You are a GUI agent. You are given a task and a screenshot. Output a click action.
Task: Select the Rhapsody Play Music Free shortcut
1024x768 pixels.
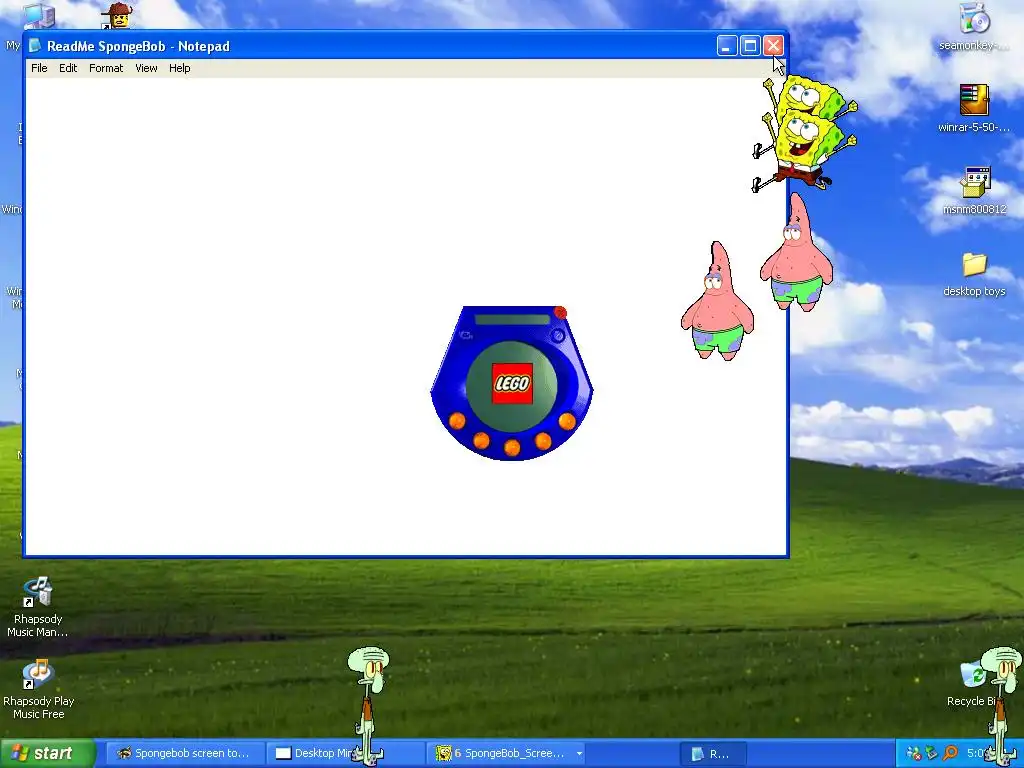(38, 690)
